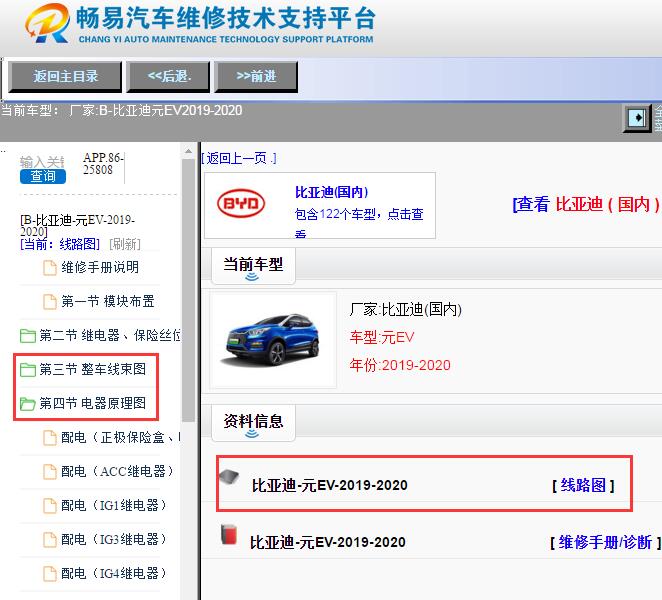
Task: Click the [B-比亚迪-元EV-2019-2020] sidebar heading
Action: (x=77, y=226)
